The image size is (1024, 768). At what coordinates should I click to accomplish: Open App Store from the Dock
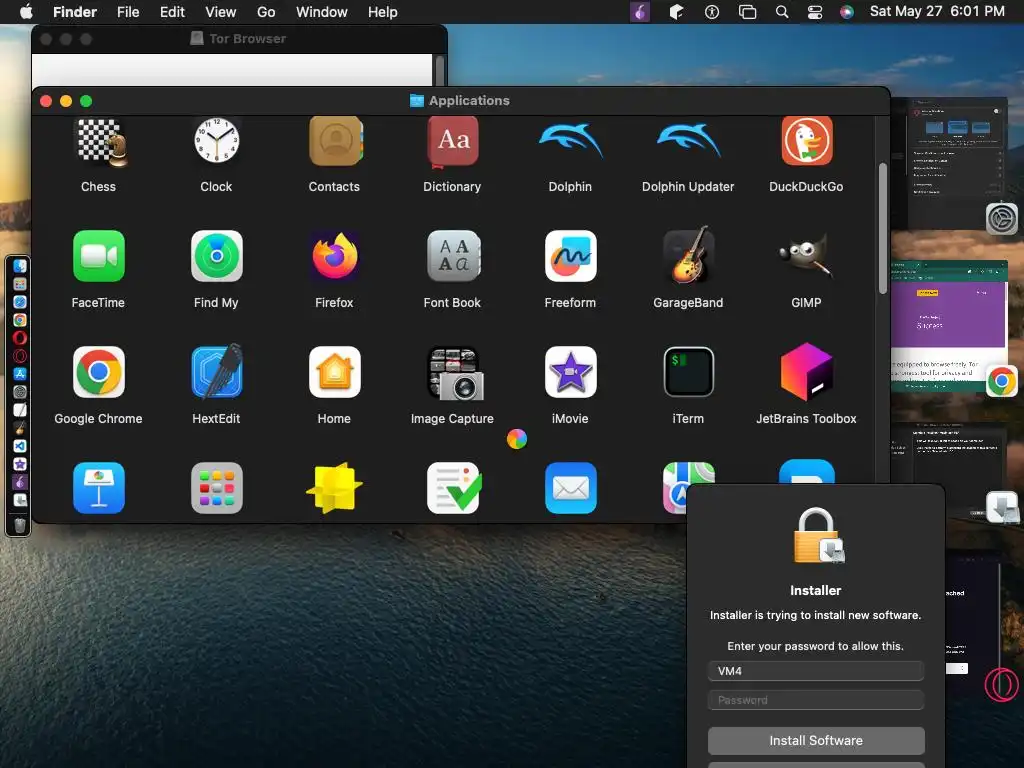tap(20, 374)
